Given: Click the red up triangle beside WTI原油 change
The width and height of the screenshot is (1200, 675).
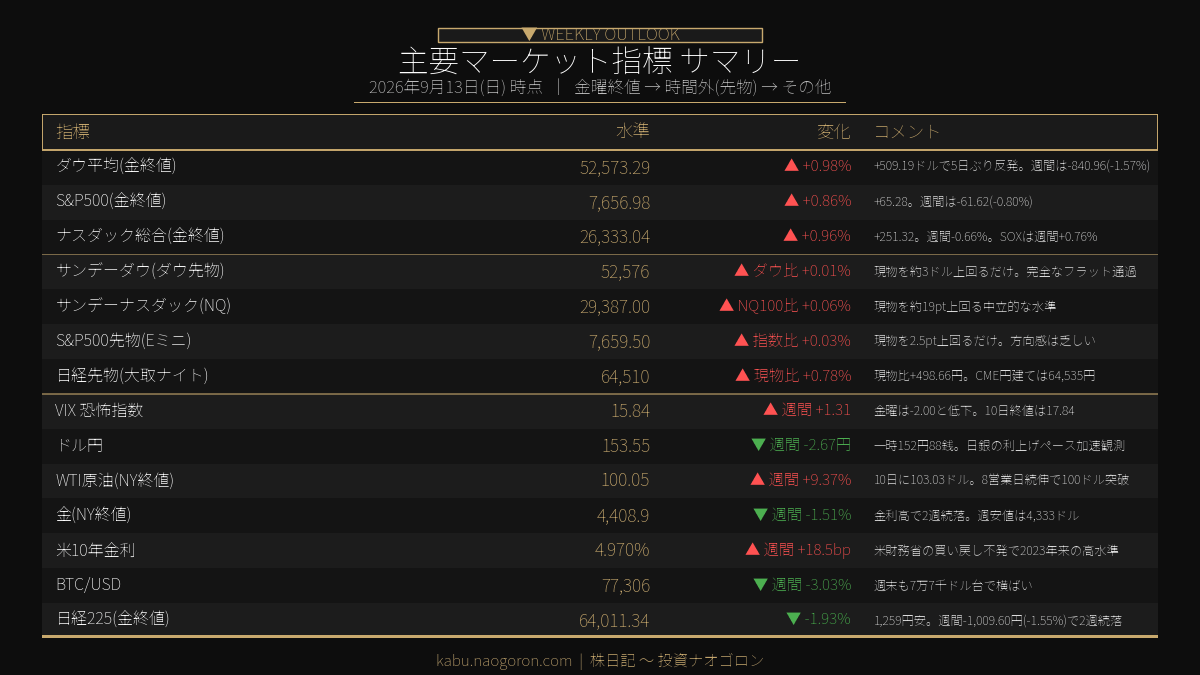Looking at the screenshot, I should (x=757, y=479).
